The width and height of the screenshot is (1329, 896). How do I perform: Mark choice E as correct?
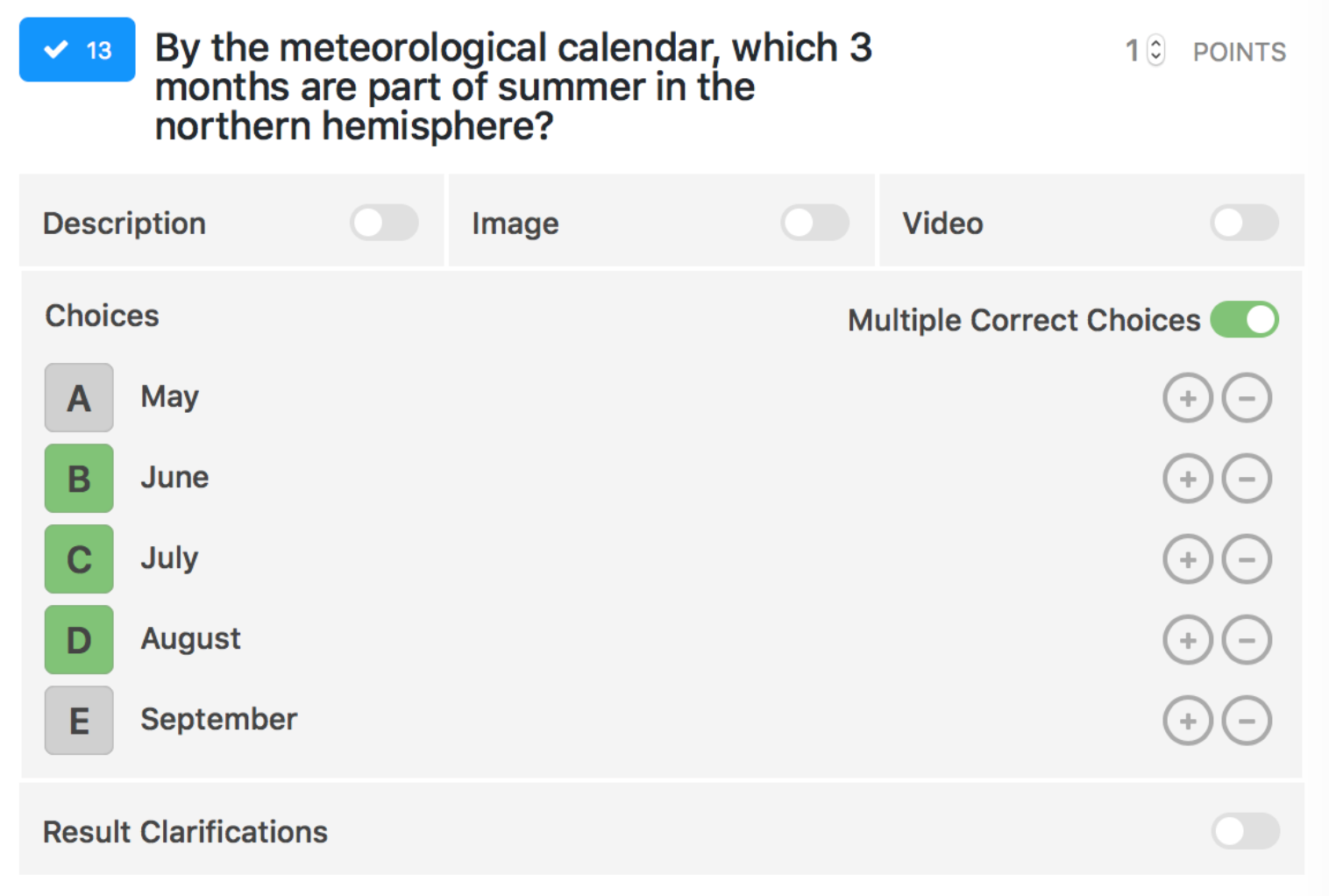(x=79, y=721)
